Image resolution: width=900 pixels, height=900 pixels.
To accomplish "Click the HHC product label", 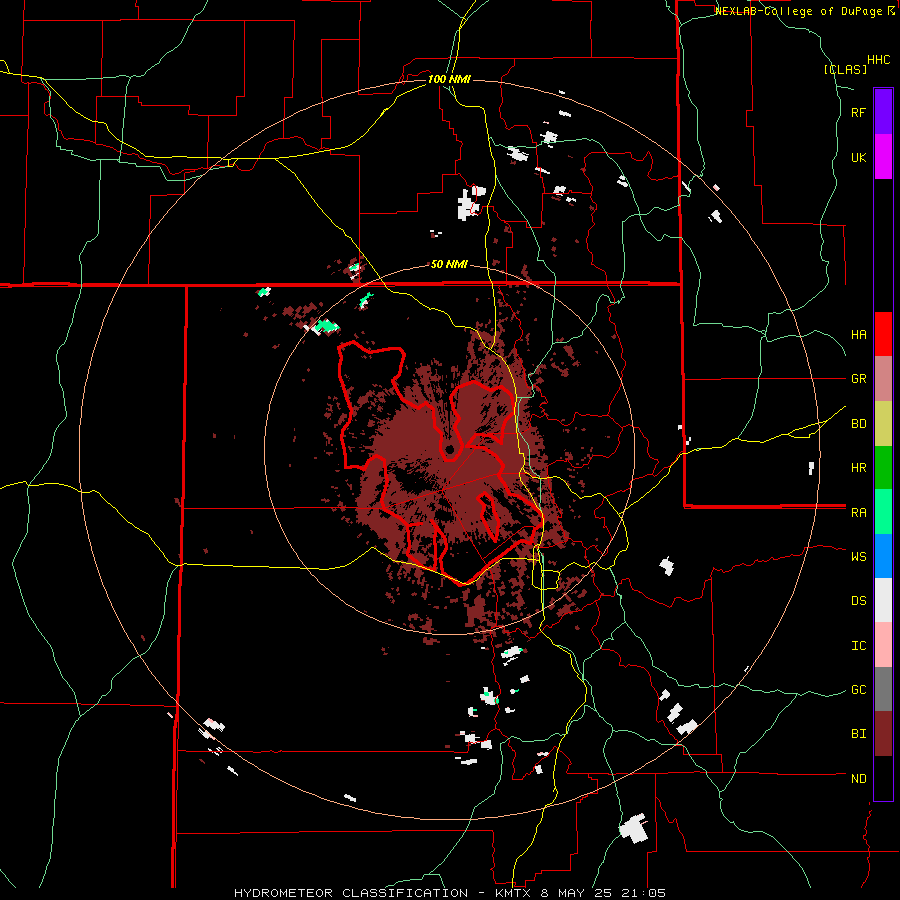I will [879, 60].
